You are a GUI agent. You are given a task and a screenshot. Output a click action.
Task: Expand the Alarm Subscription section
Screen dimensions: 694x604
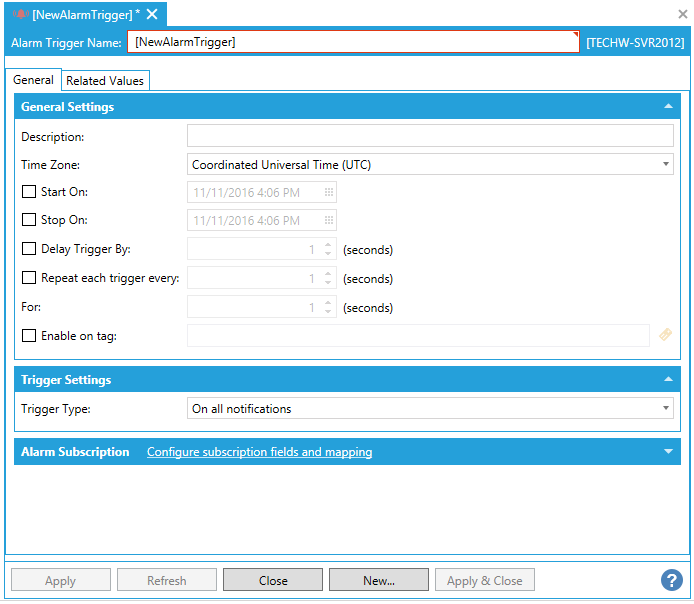668,452
